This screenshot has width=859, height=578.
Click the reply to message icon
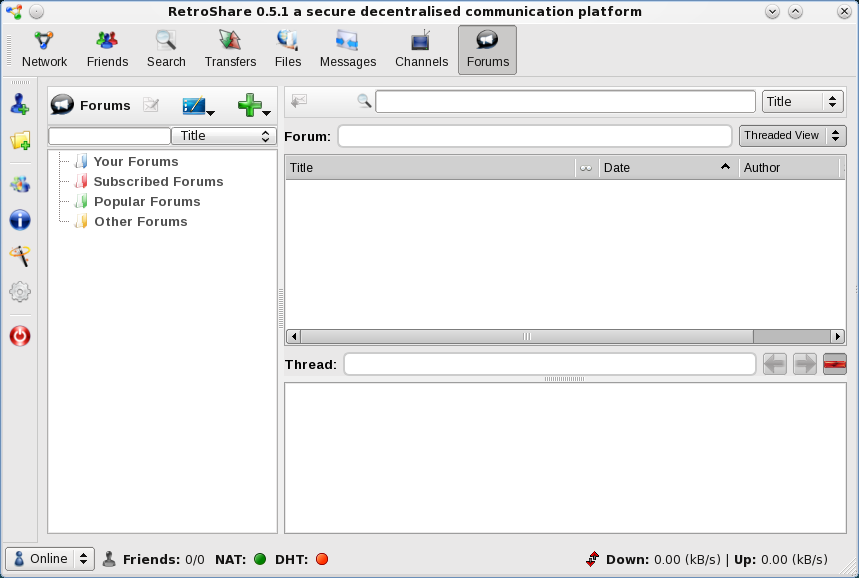299,101
